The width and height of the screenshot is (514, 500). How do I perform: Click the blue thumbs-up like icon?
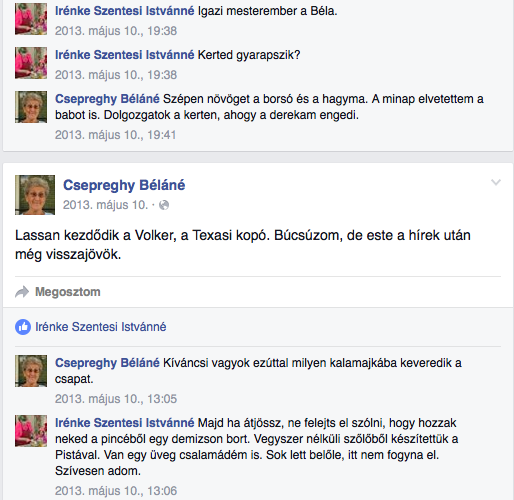click(x=23, y=327)
